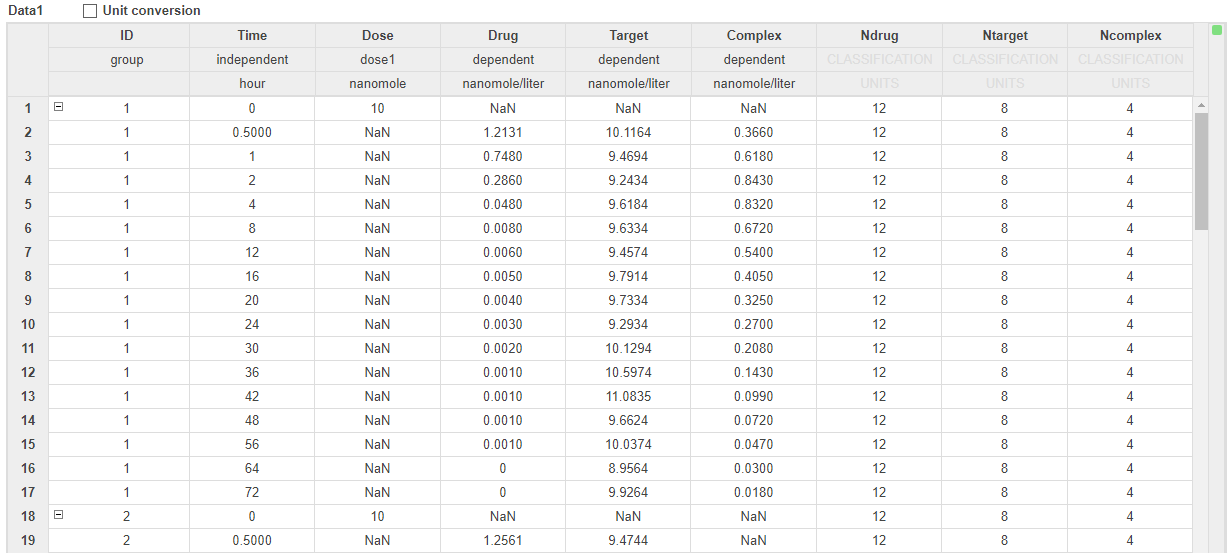Viewport: 1227px width, 553px height.
Task: Select the Target column header
Action: (x=628, y=36)
